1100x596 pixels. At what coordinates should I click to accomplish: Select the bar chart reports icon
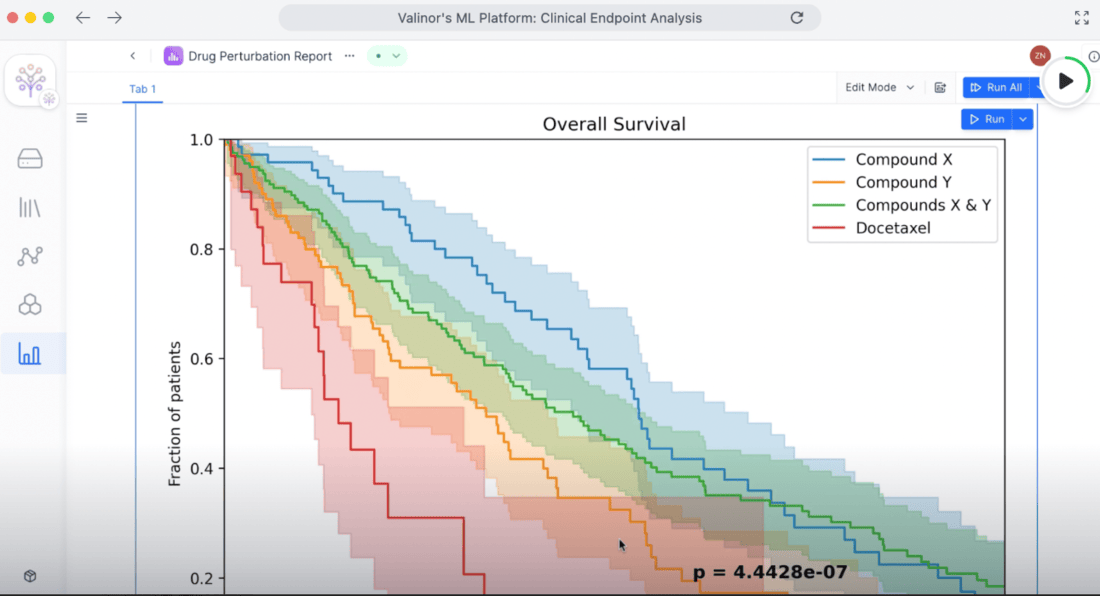pos(30,353)
